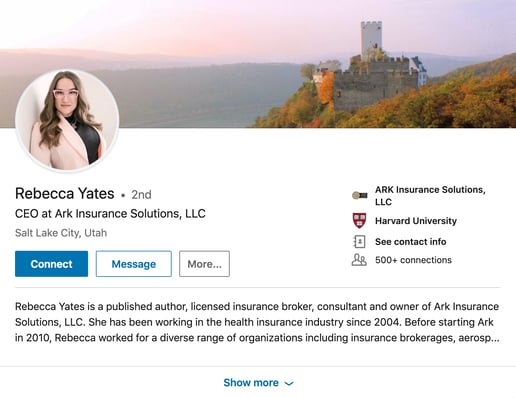Click the Salt Lake City, Utah location
Screen dimensions: 516x398
[x=61, y=233]
